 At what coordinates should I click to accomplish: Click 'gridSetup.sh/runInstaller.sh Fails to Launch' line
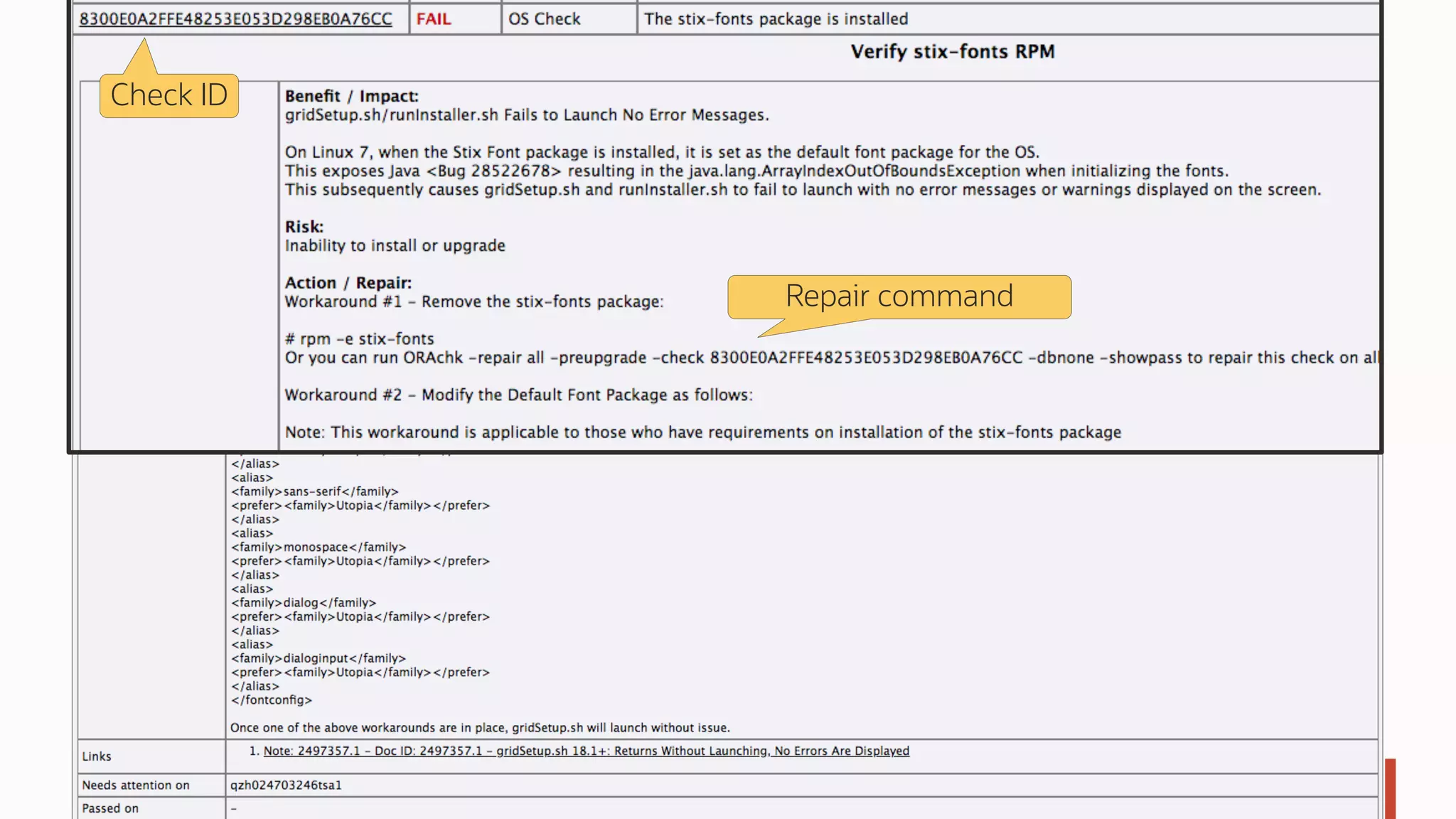(x=527, y=115)
